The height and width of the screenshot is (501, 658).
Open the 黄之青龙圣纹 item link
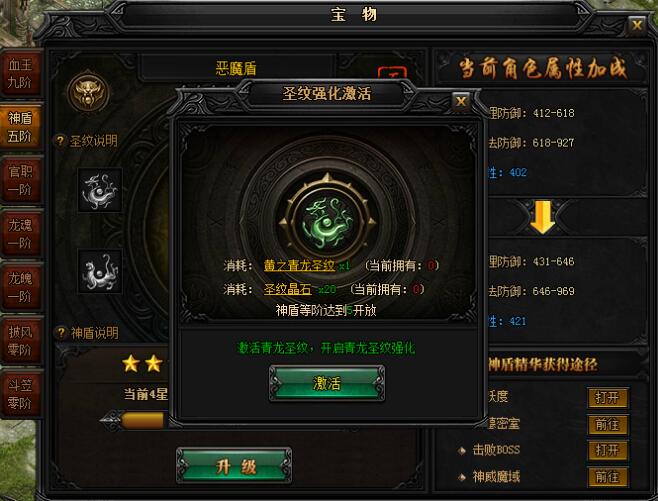click(x=299, y=266)
